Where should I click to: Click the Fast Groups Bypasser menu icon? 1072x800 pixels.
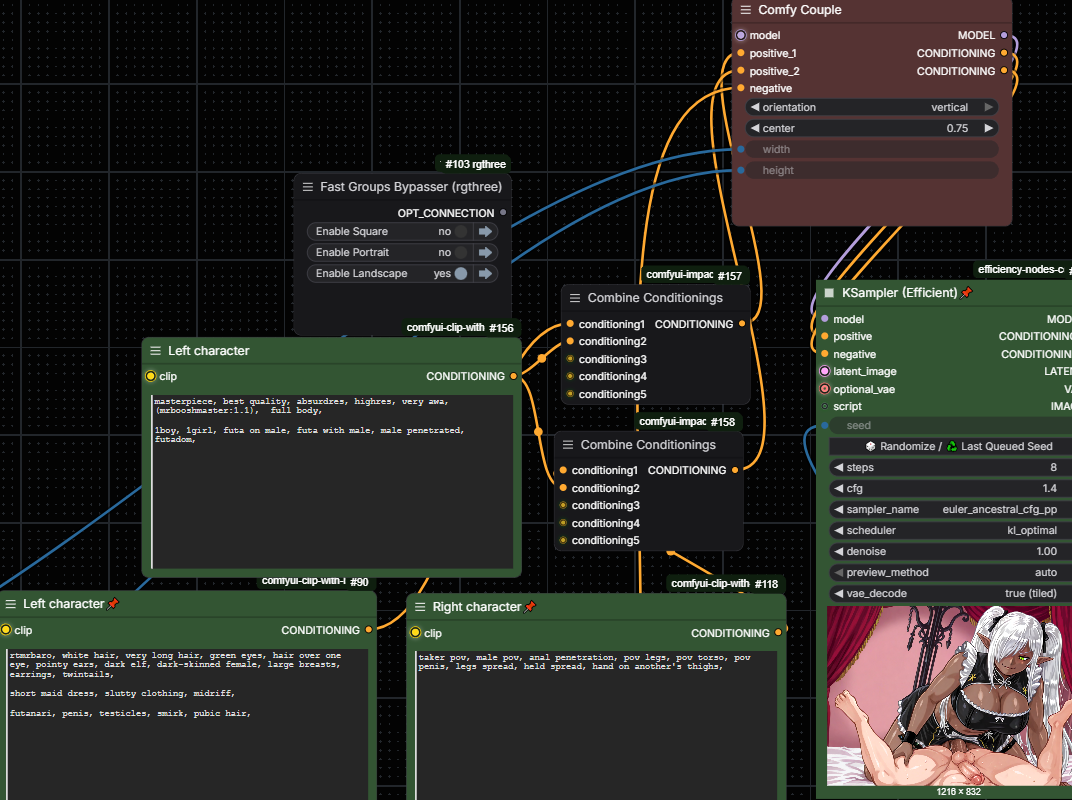tap(307, 187)
